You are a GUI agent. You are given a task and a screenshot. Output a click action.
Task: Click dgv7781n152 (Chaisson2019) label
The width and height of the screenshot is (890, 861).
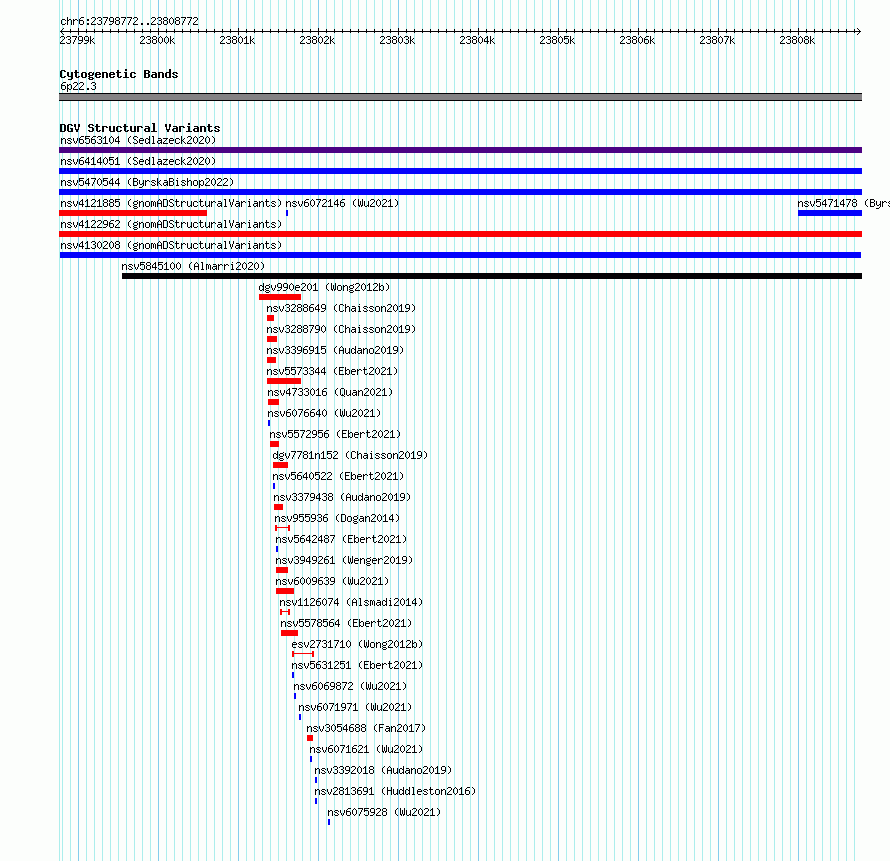coord(350,455)
